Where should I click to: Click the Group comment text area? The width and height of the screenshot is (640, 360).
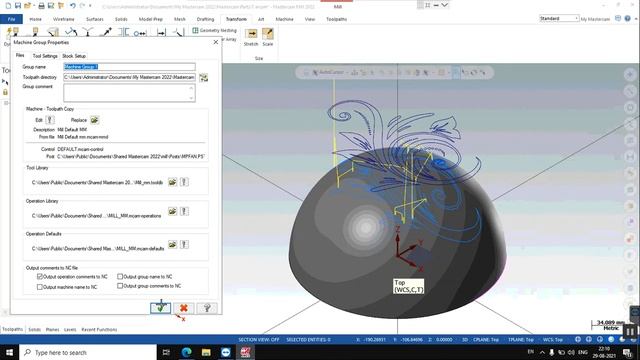pos(129,93)
